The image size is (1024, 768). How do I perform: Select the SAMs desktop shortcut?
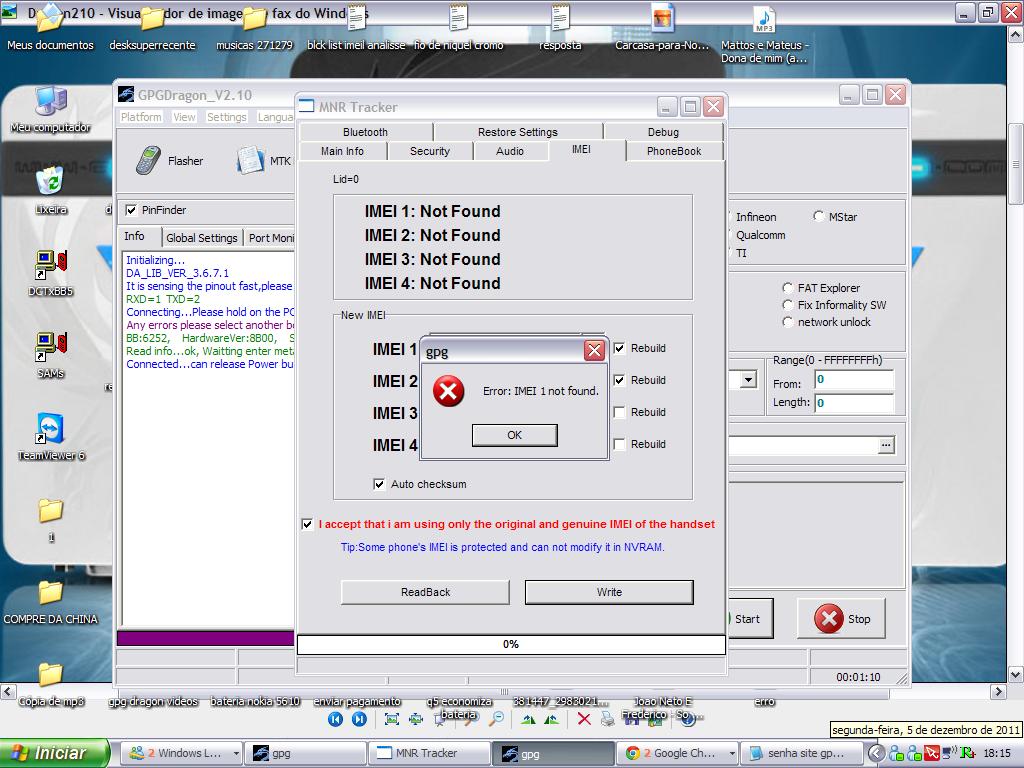(x=51, y=347)
